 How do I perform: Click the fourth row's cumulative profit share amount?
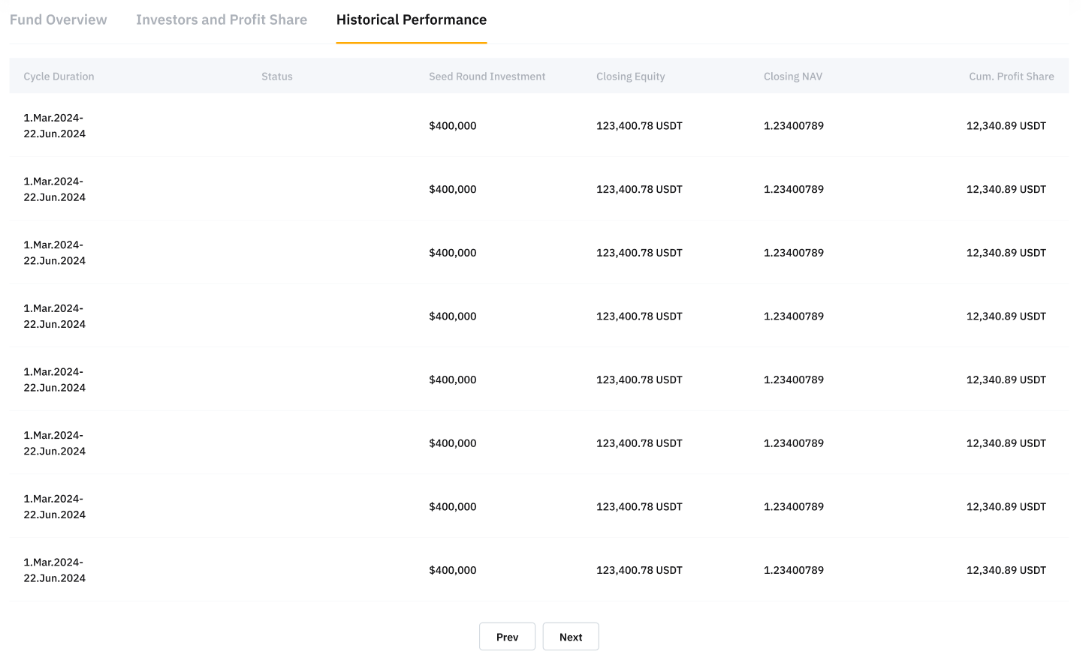(x=1006, y=317)
